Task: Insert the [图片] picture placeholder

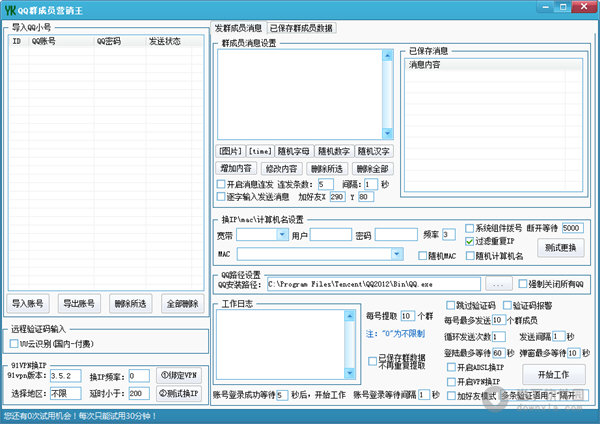Action: pyautogui.click(x=230, y=151)
